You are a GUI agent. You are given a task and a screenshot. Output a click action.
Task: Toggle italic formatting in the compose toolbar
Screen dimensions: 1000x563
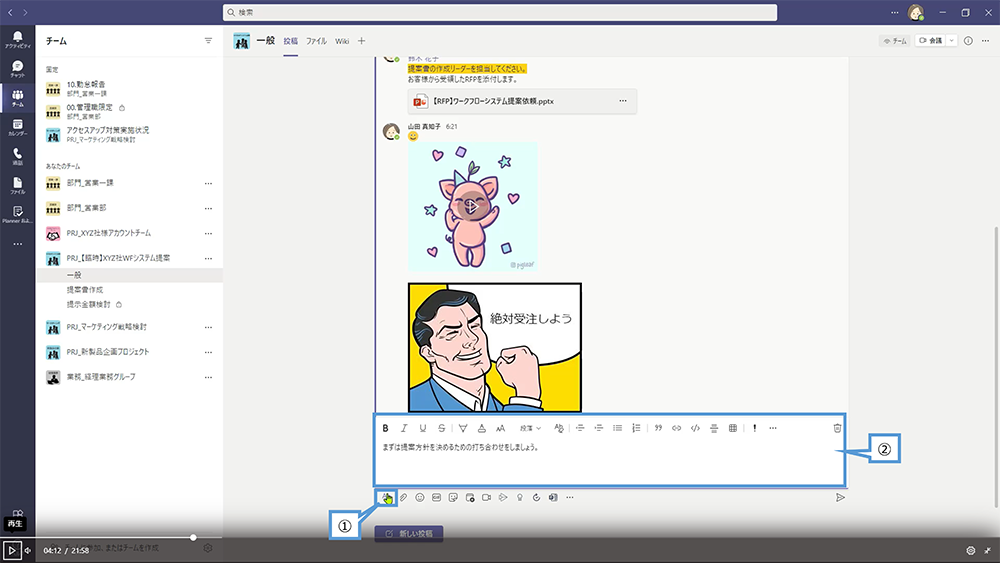tap(404, 428)
